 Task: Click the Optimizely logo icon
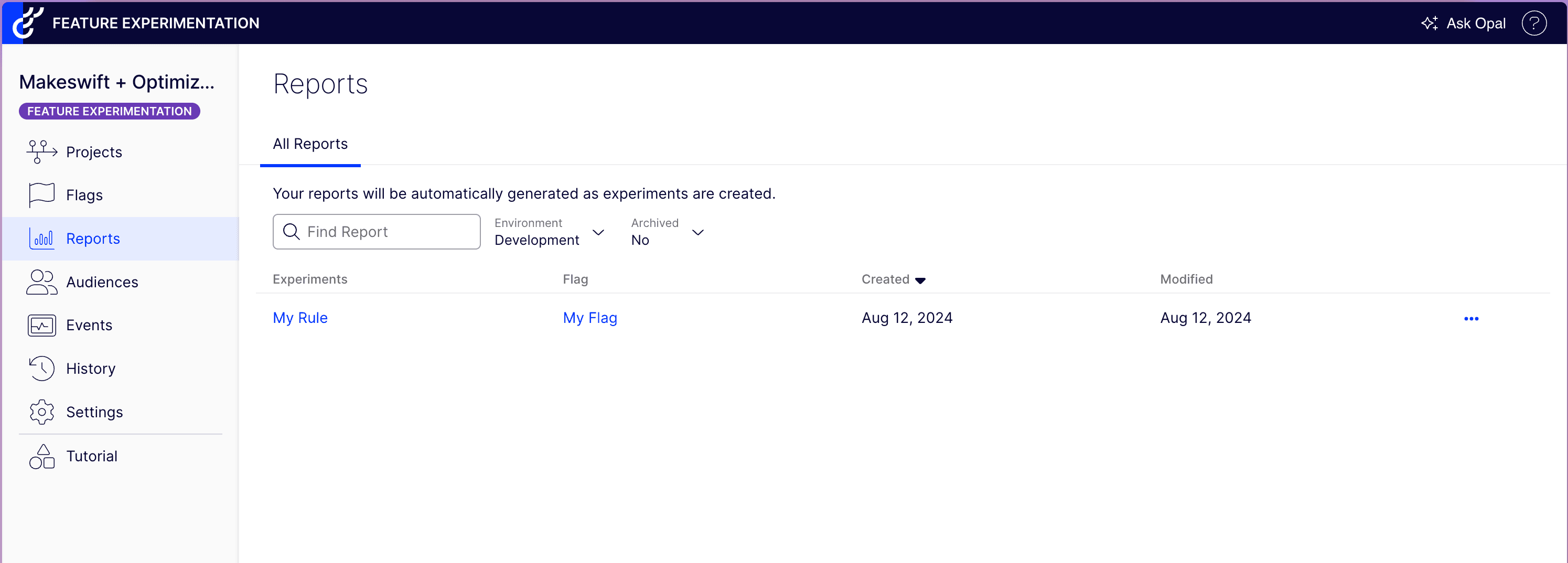pos(27,23)
